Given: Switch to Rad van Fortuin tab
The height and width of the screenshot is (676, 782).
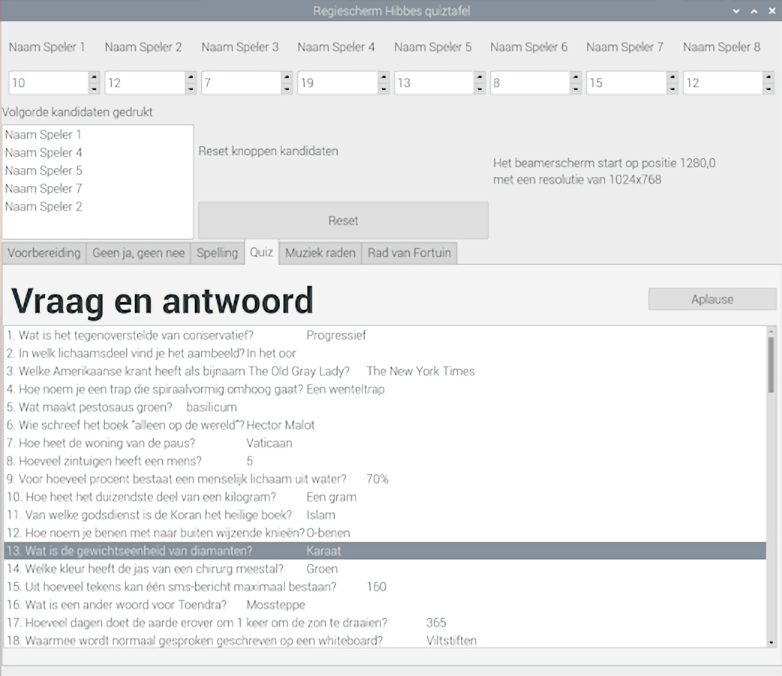Looking at the screenshot, I should tap(409, 253).
